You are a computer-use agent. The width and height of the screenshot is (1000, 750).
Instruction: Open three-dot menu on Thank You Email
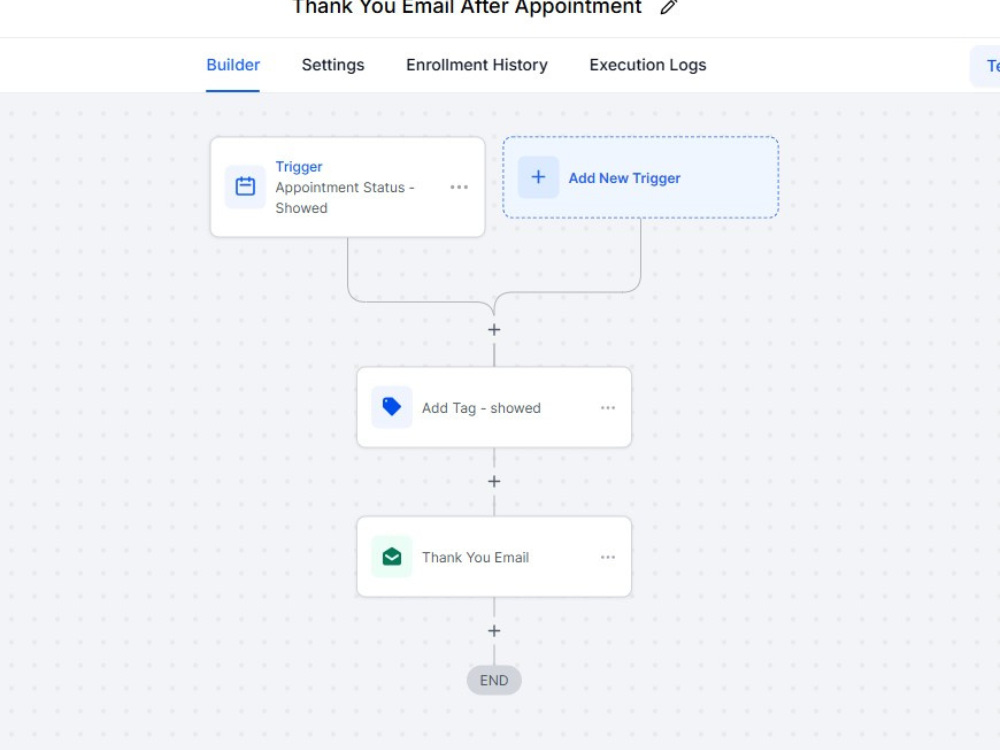(608, 557)
